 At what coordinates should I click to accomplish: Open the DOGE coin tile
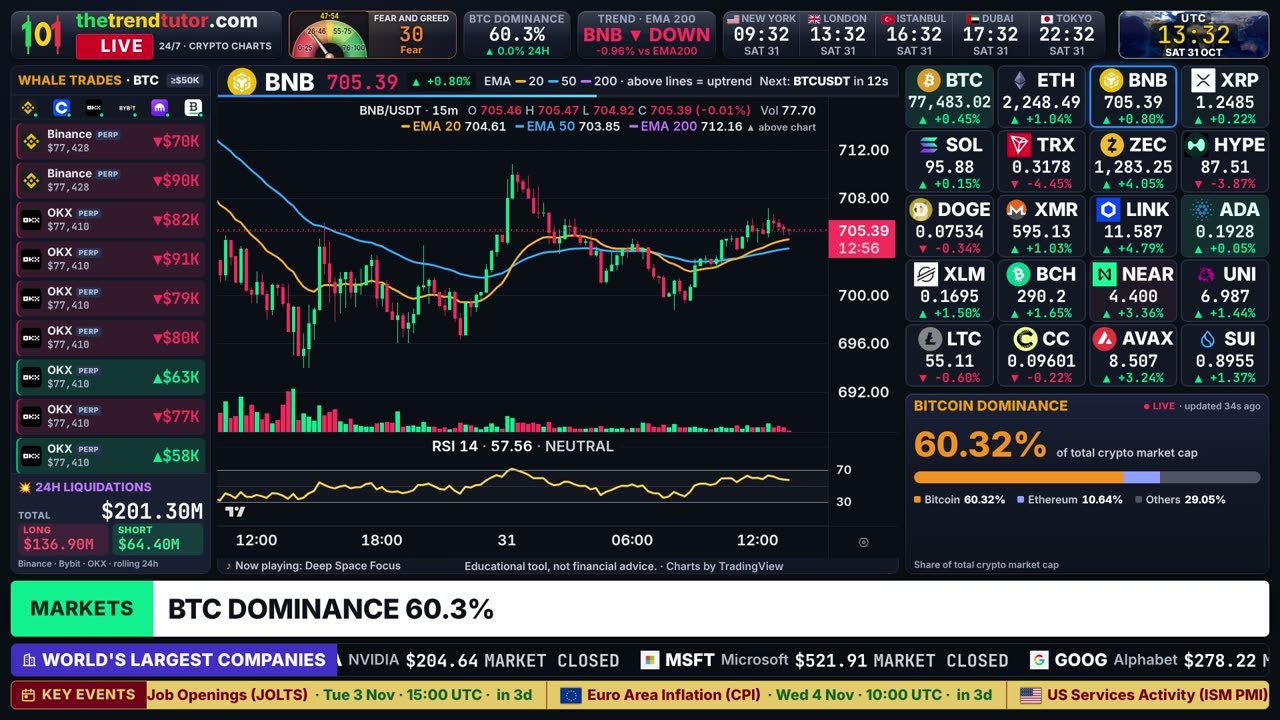coord(949,227)
